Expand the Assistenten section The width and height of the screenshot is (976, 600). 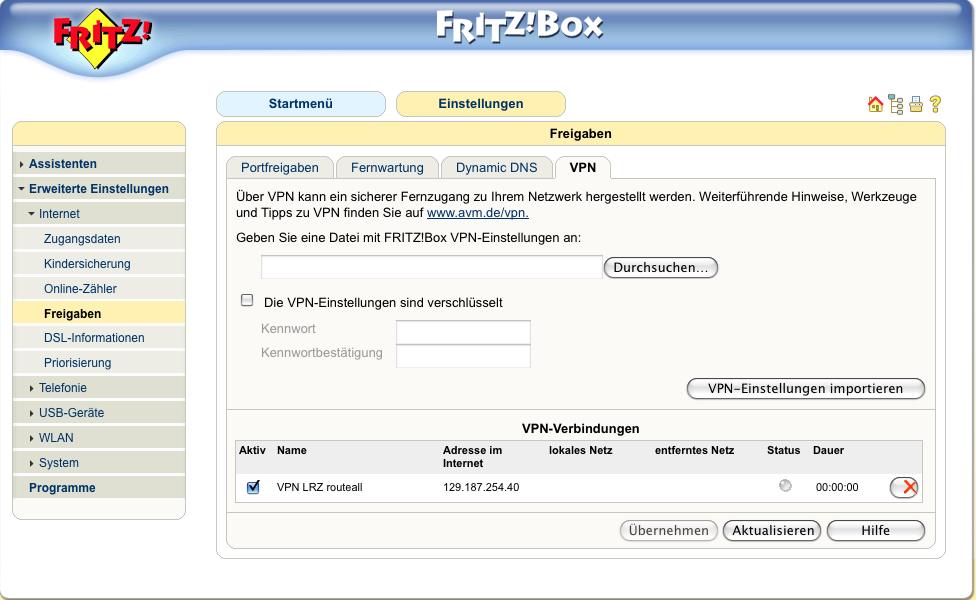click(62, 164)
